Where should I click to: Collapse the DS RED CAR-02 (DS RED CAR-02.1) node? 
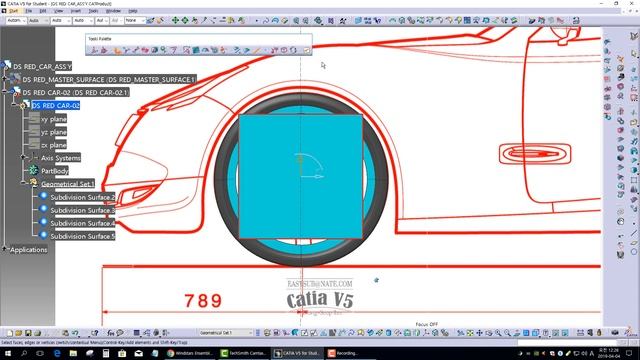coord(5,92)
